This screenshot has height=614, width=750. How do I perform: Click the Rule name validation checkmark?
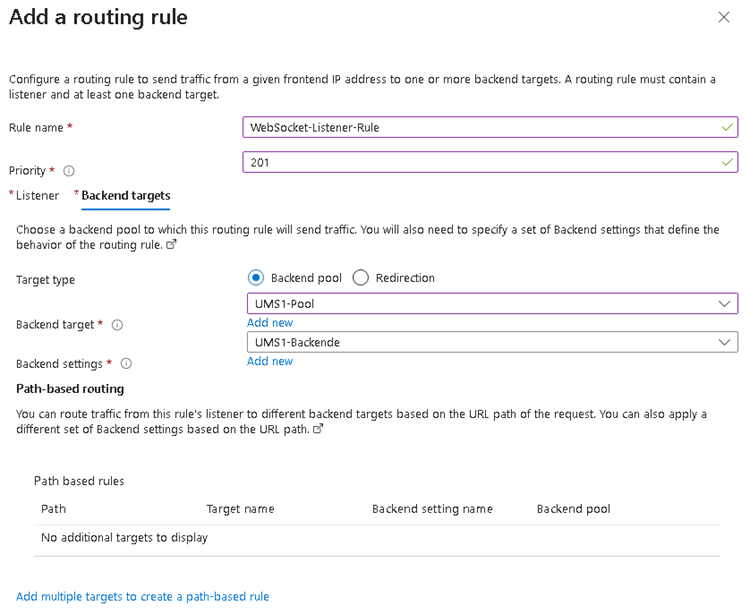(725, 127)
